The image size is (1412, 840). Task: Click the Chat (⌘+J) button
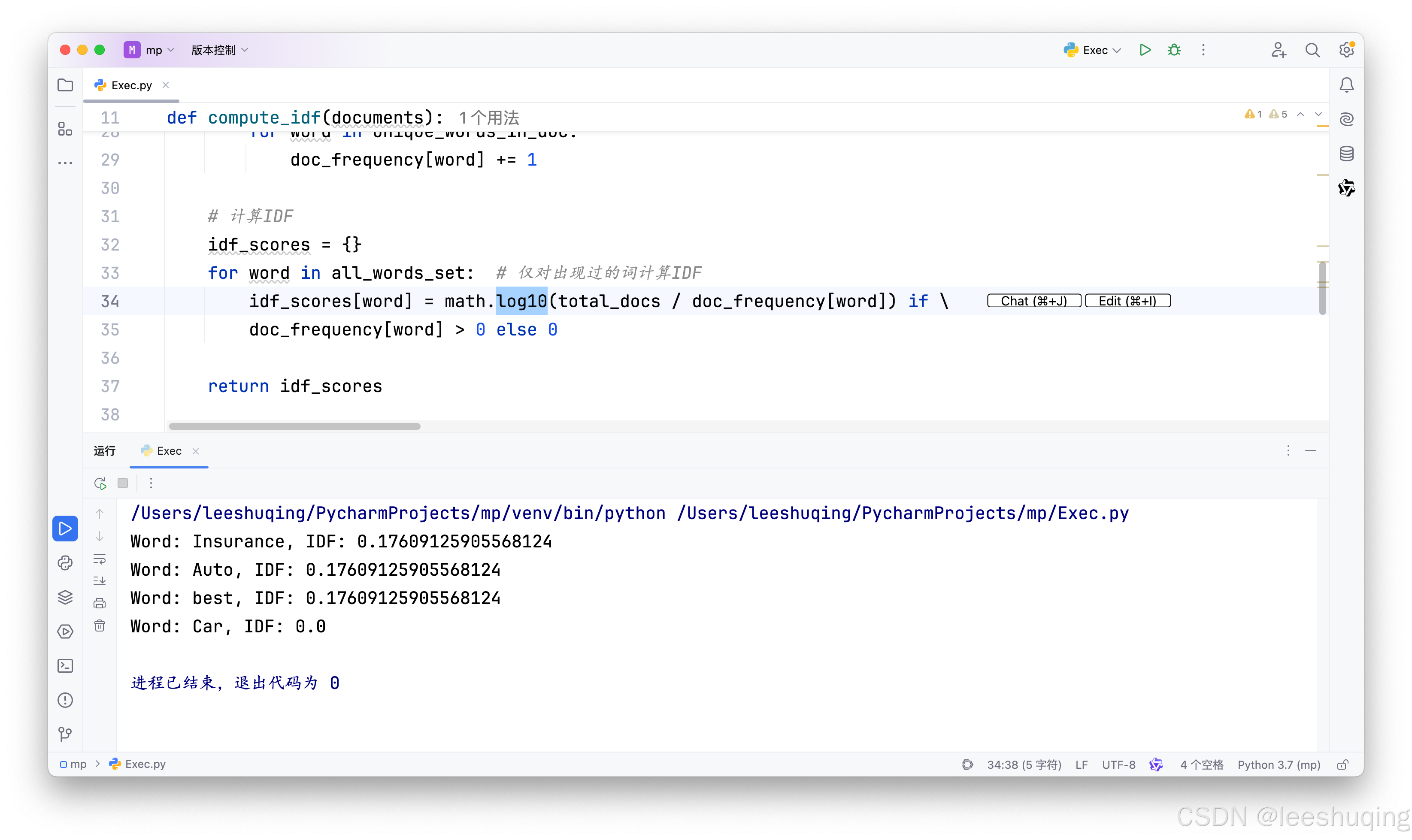pos(1034,301)
